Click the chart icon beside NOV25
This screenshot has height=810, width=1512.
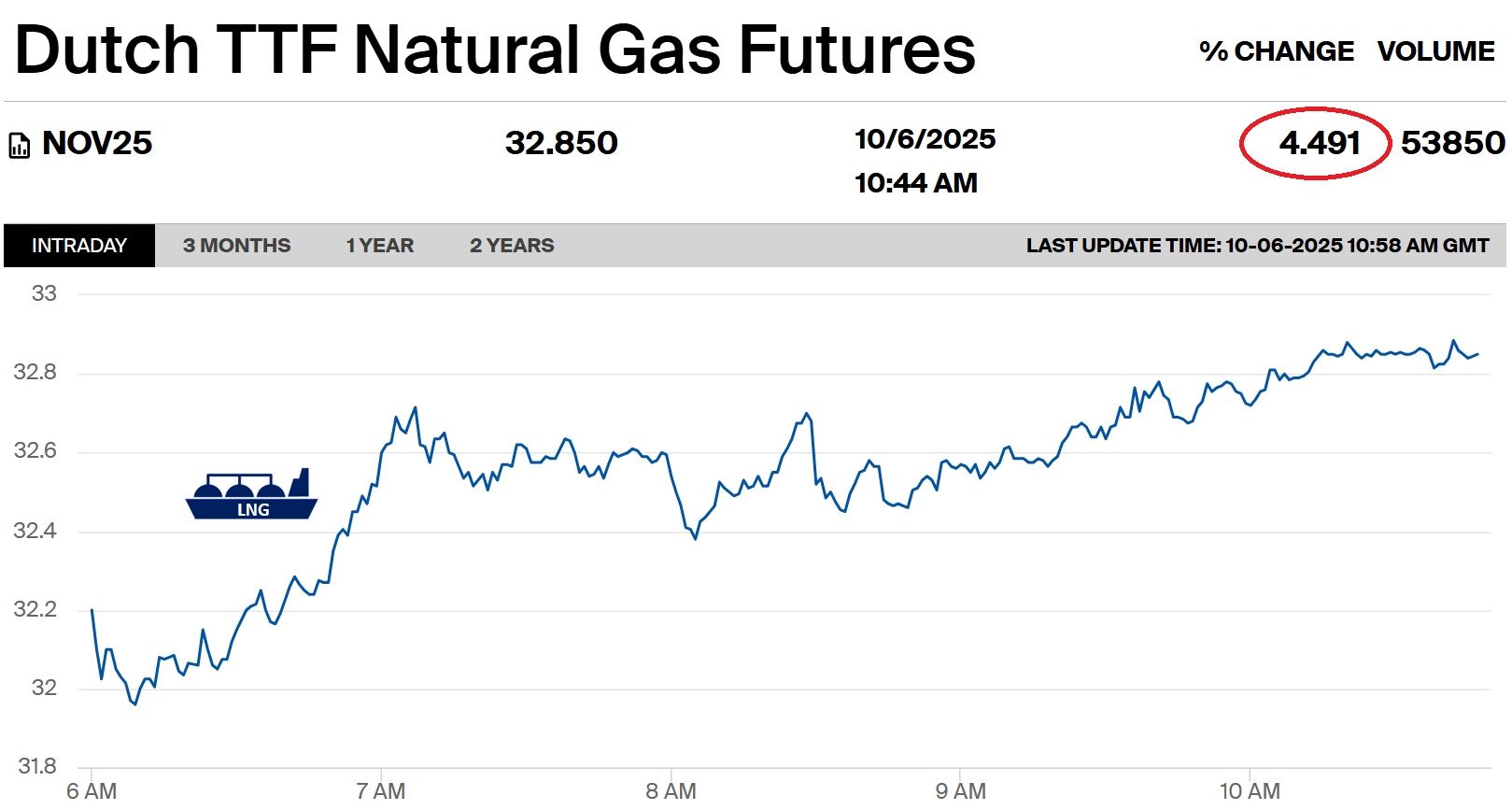tap(20, 146)
